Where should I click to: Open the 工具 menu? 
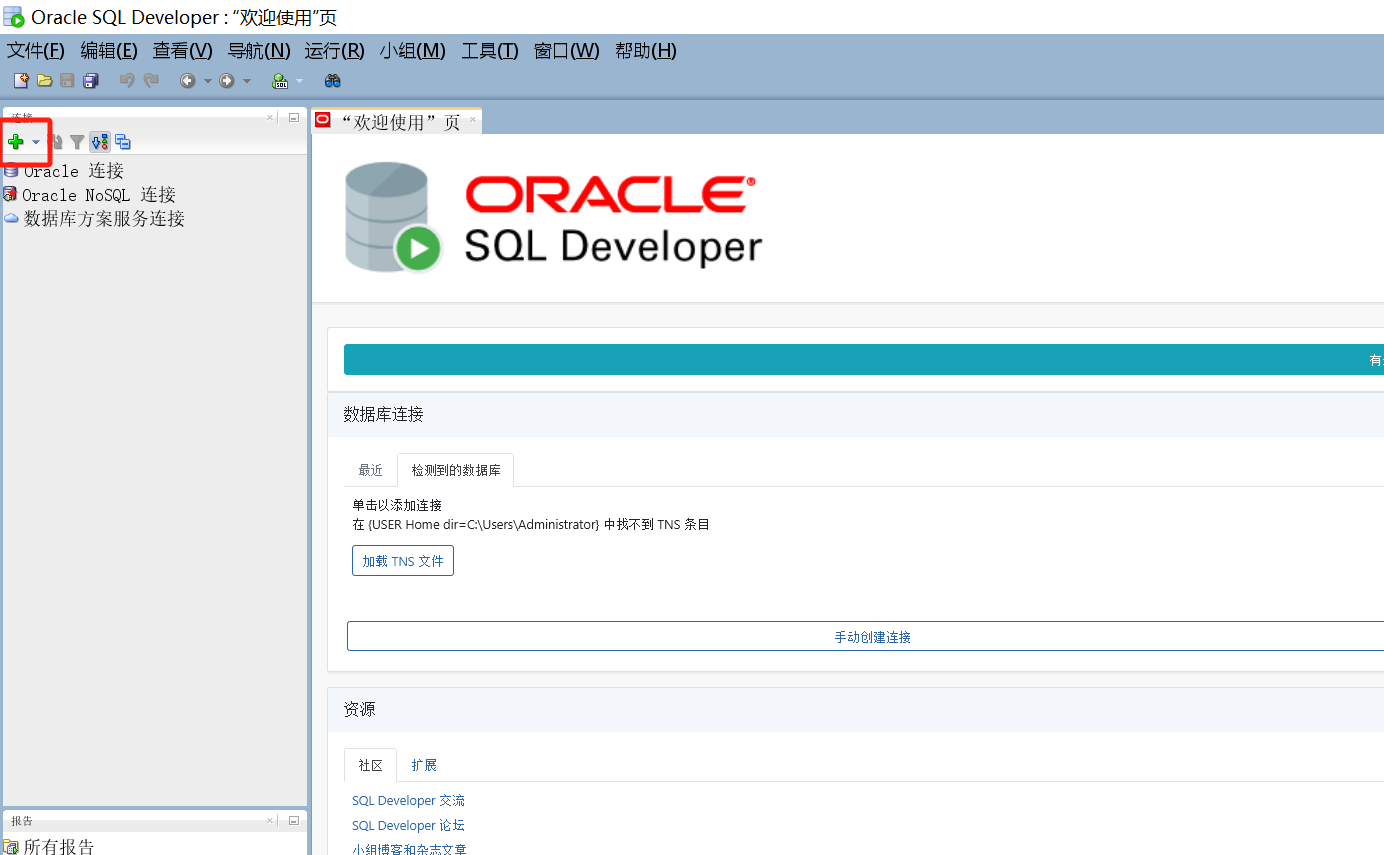click(x=489, y=51)
